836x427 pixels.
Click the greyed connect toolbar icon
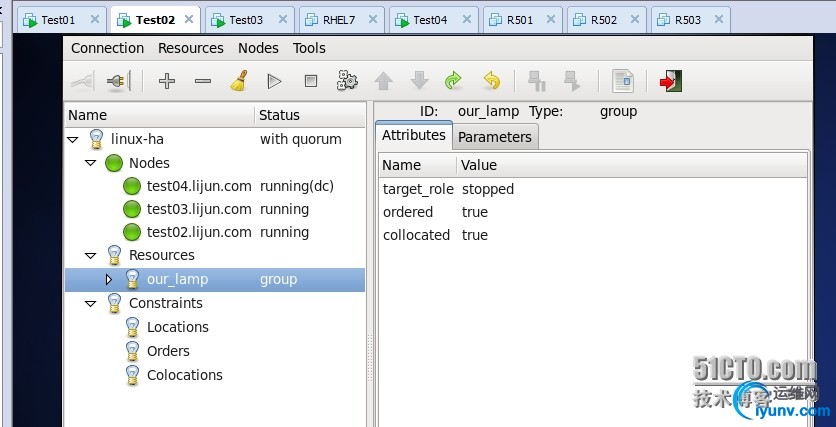(x=83, y=81)
